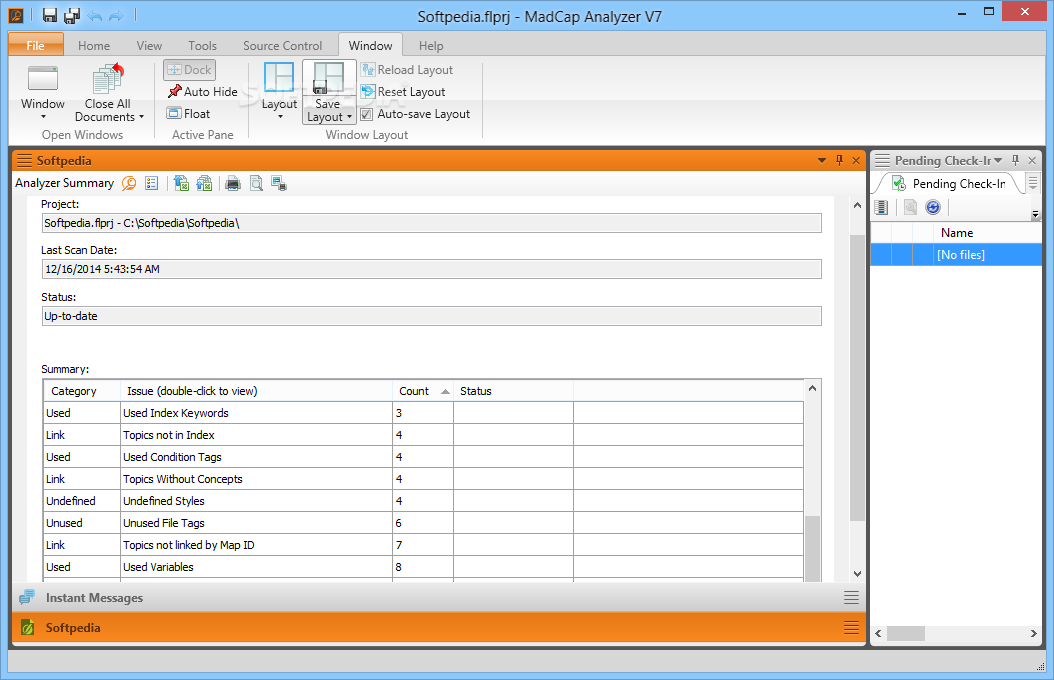This screenshot has width=1054, height=680.
Task: Click the Save All icon in the title bar
Action: click(x=71, y=15)
